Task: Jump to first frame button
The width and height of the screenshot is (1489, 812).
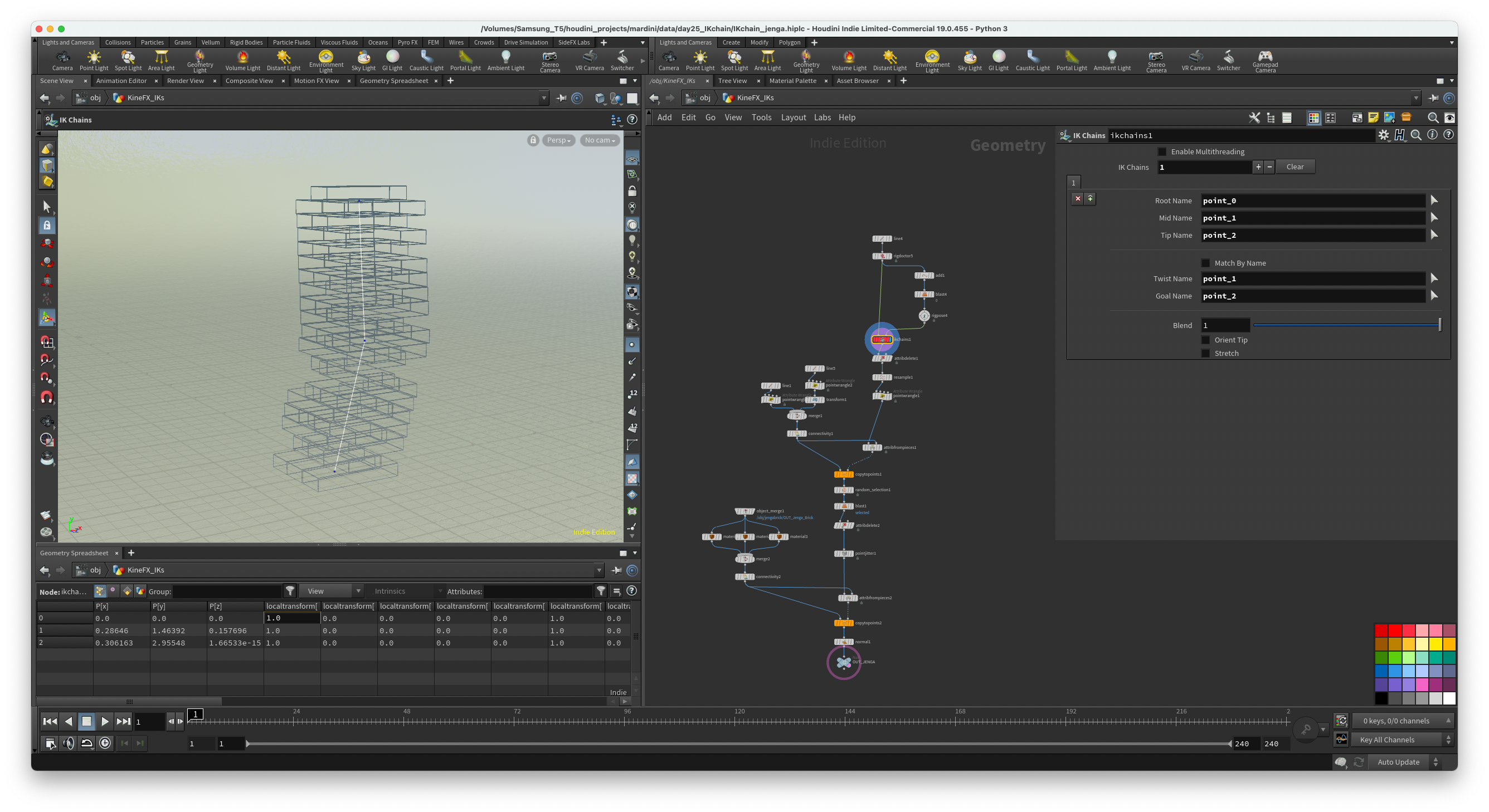Action: 50,721
